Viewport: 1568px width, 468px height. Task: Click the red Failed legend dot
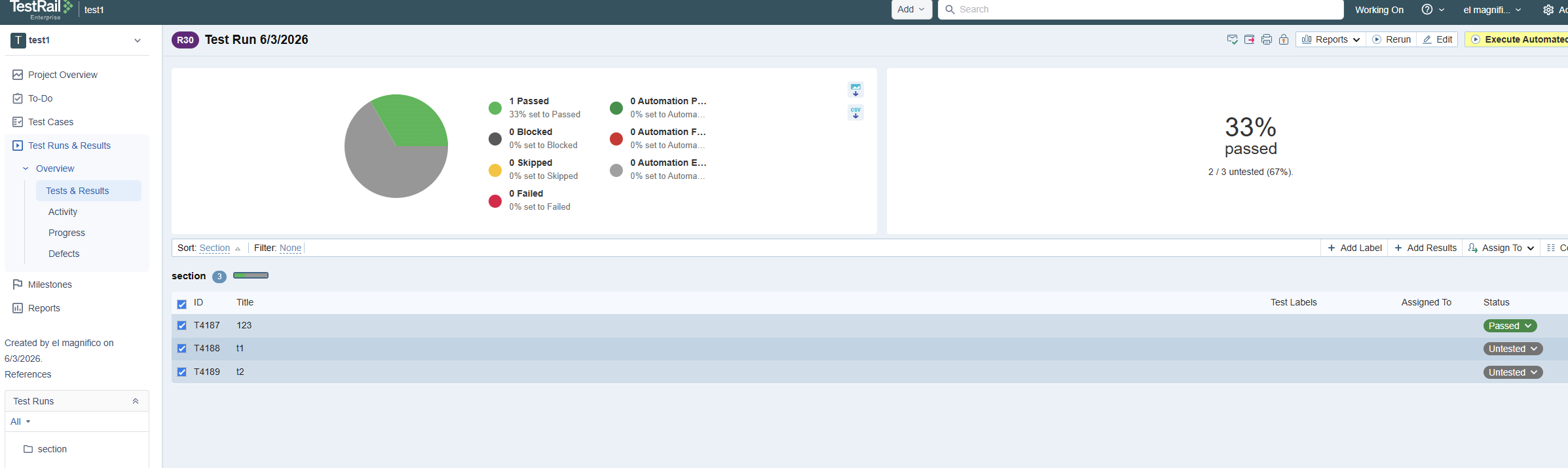495,201
